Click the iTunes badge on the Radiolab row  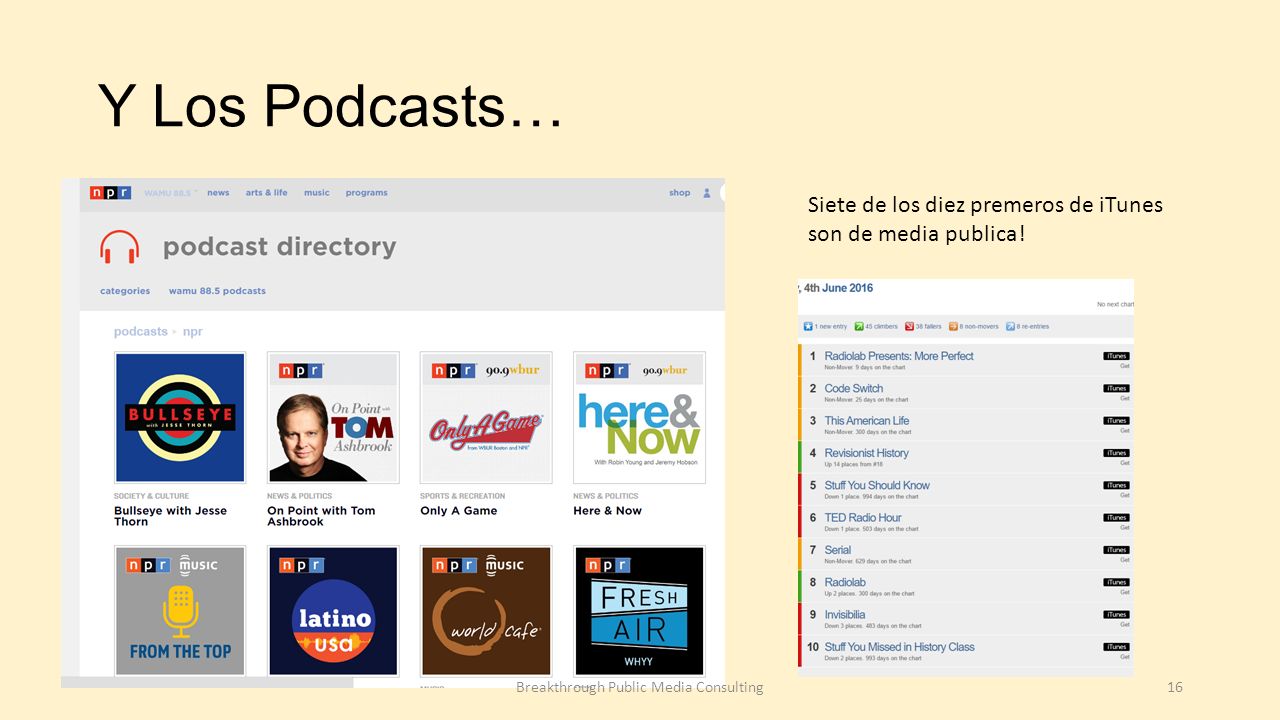coord(1116,582)
